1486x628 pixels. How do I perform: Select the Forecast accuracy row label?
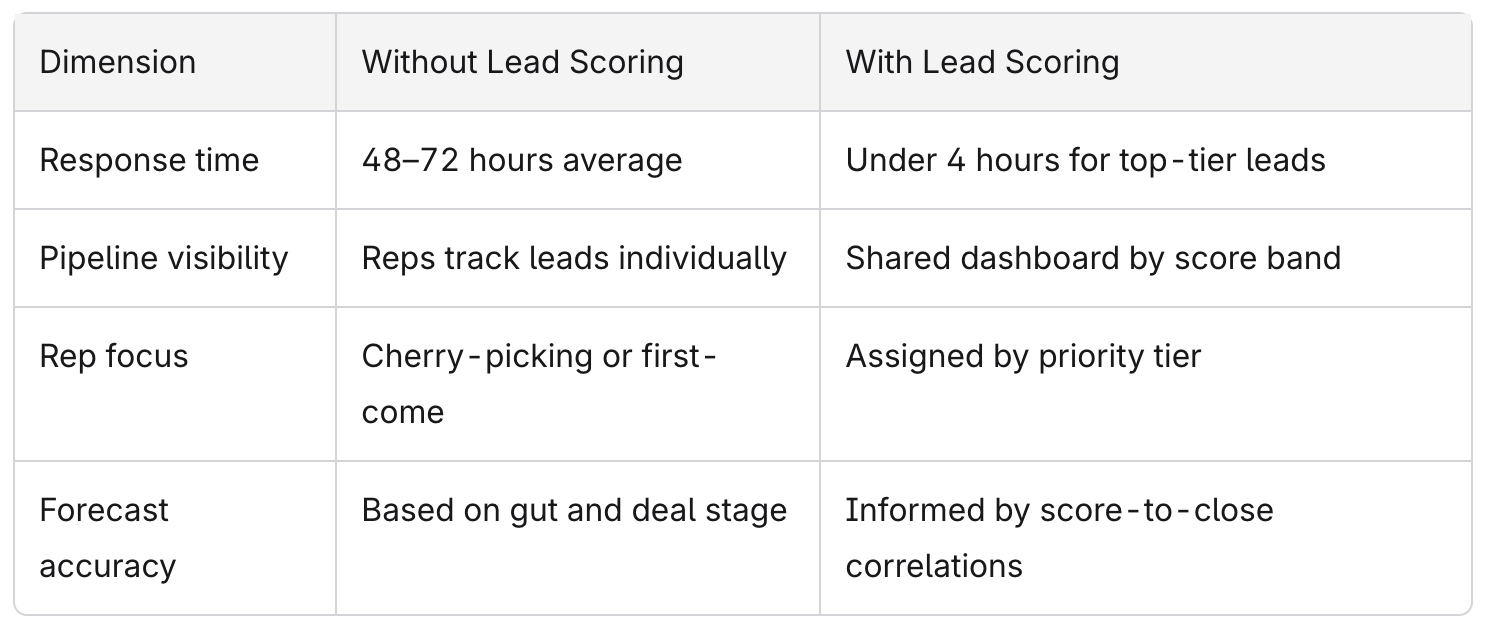[x=107, y=538]
